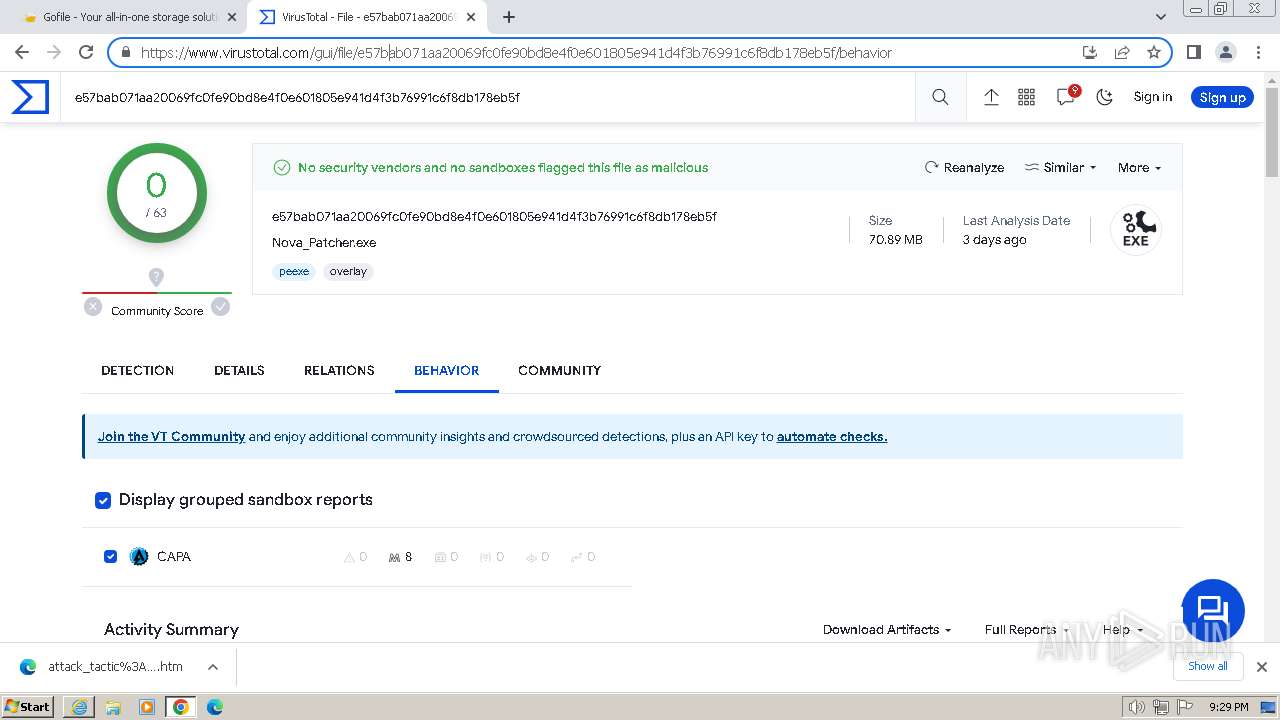Open the apps grid icon
Screen dimensions: 1280x720
[1026, 97]
